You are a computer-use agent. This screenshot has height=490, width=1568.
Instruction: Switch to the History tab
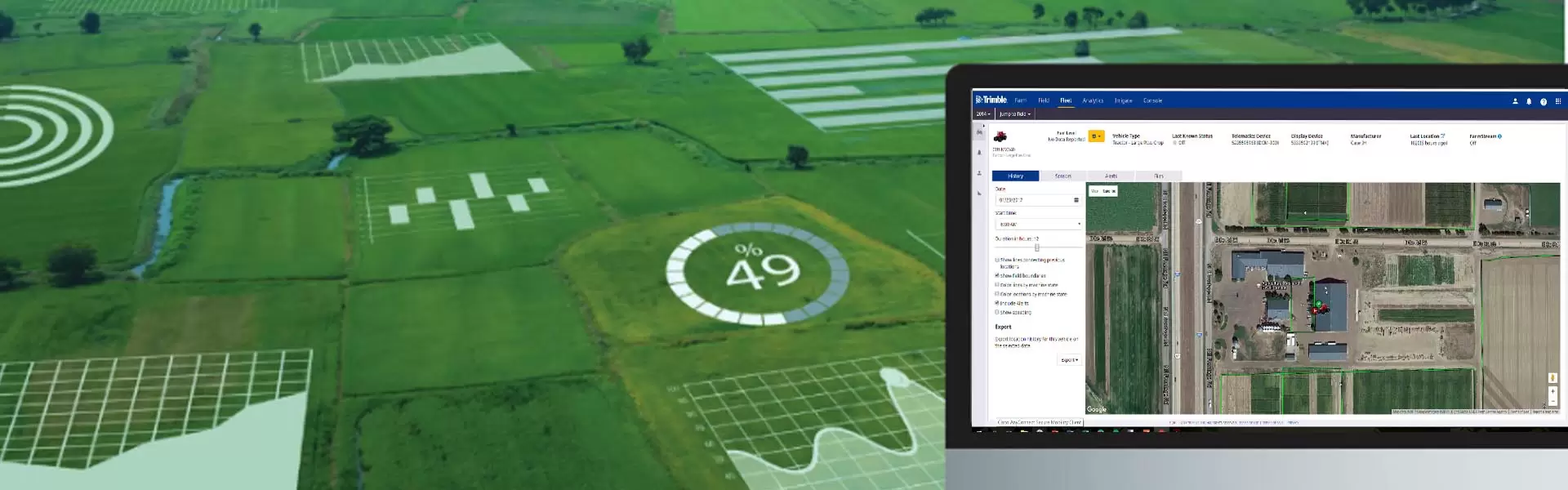coord(1015,176)
